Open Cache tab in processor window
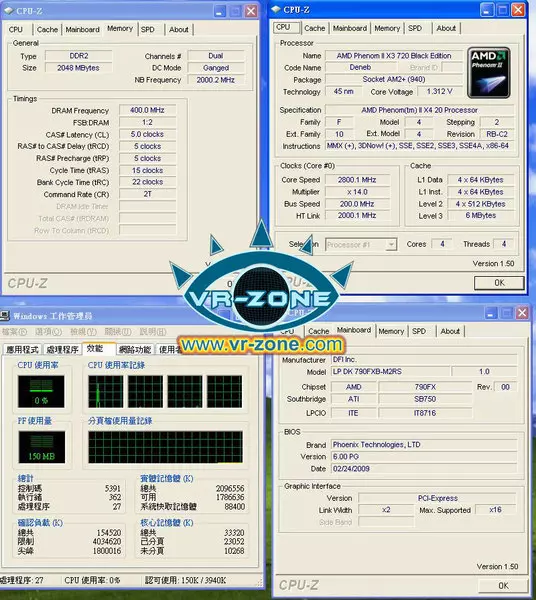Image resolution: width=536 pixels, height=600 pixels. (x=314, y=28)
